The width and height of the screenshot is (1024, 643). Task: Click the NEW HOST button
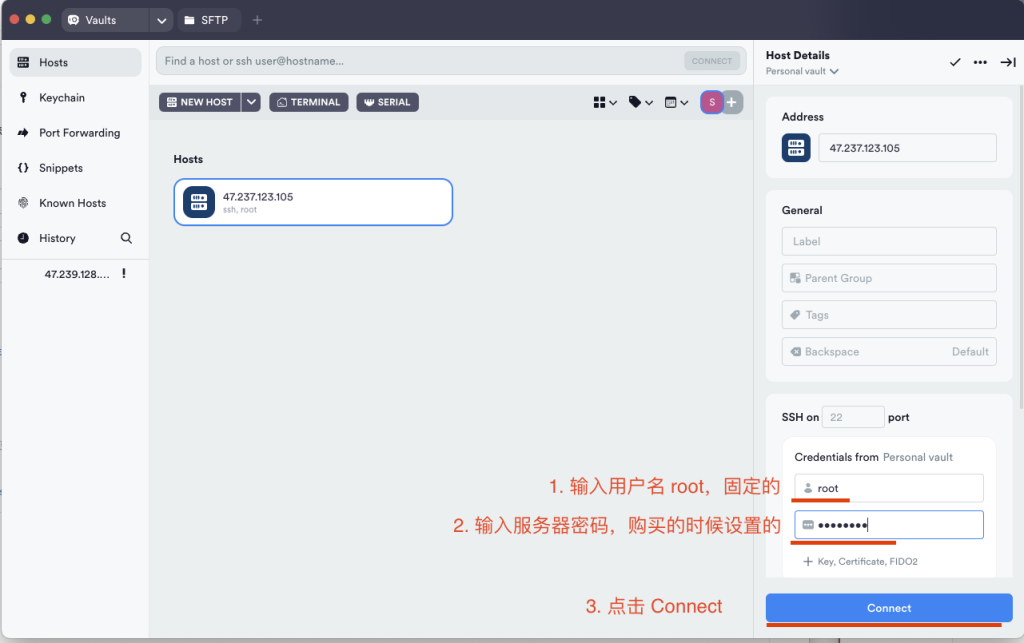(x=200, y=102)
